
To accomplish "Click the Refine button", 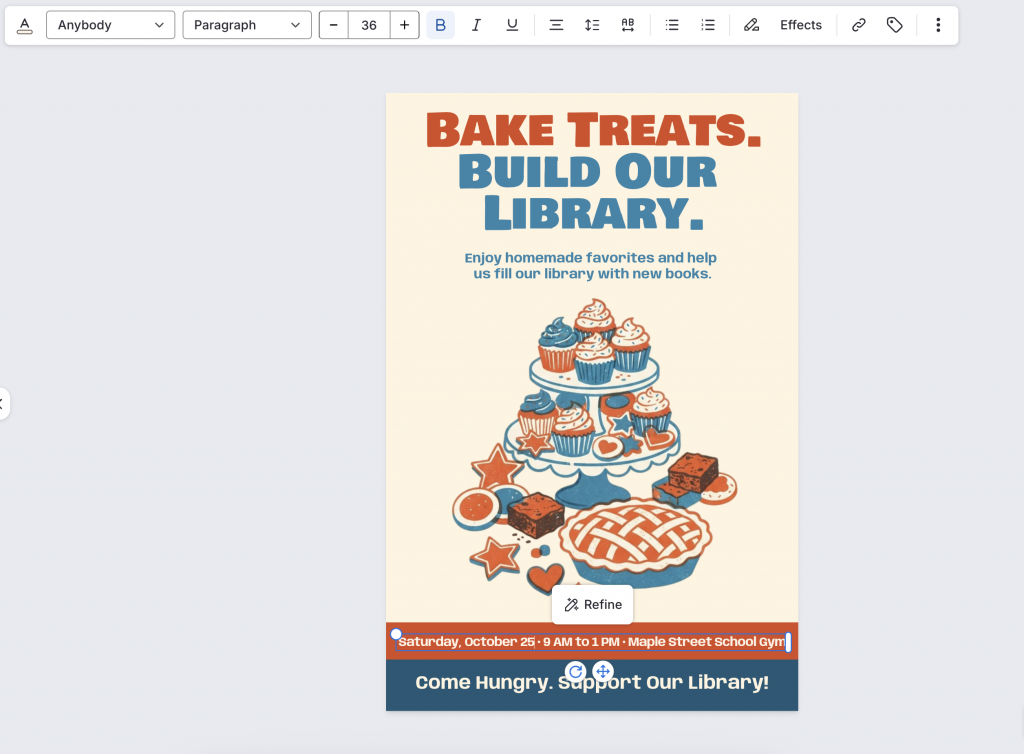I will pyautogui.click(x=592, y=605).
